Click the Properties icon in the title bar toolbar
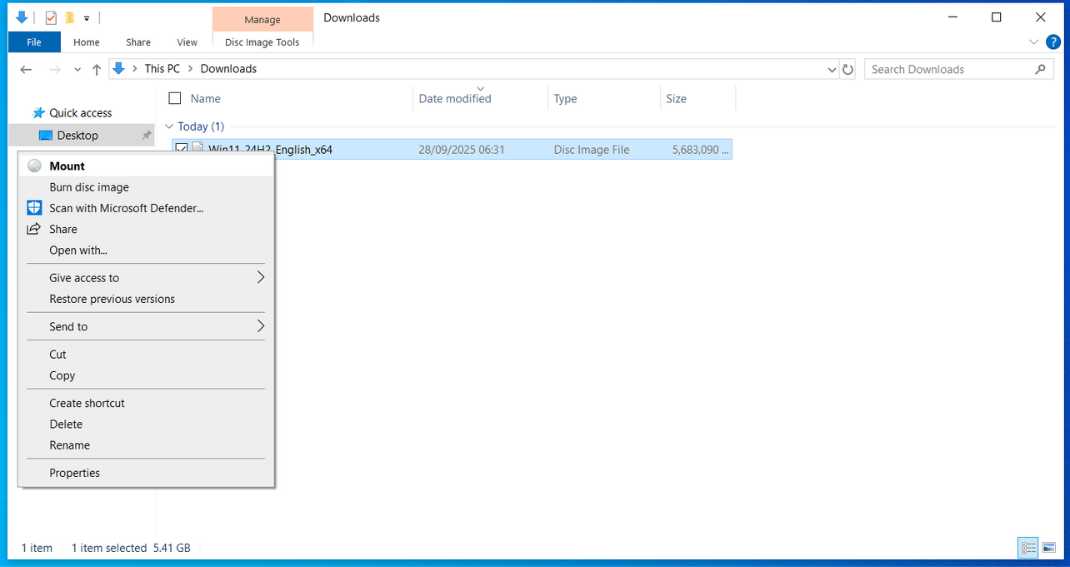This screenshot has height=567, width=1070. click(51, 17)
